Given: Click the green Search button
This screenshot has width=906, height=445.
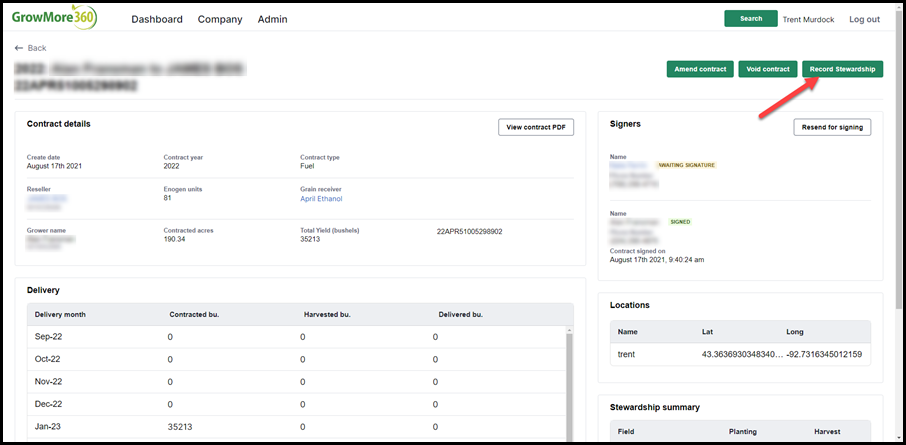Looking at the screenshot, I should (751, 18).
